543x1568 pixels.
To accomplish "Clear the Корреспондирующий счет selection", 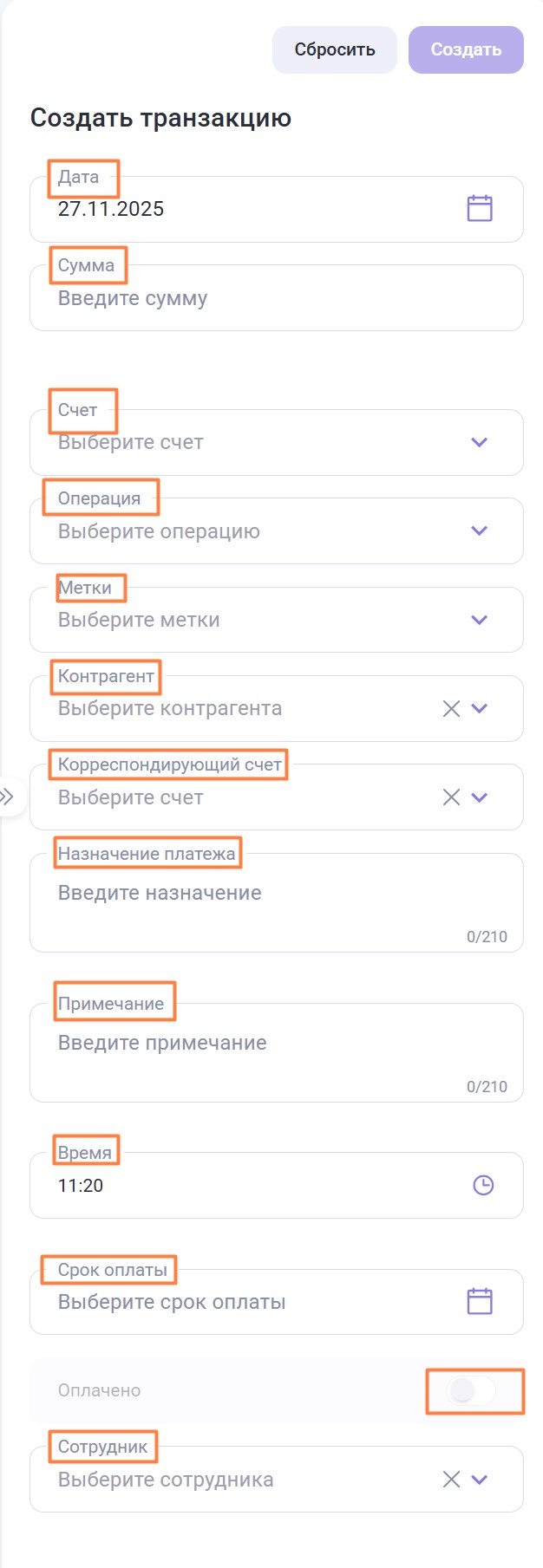I will coord(451,797).
